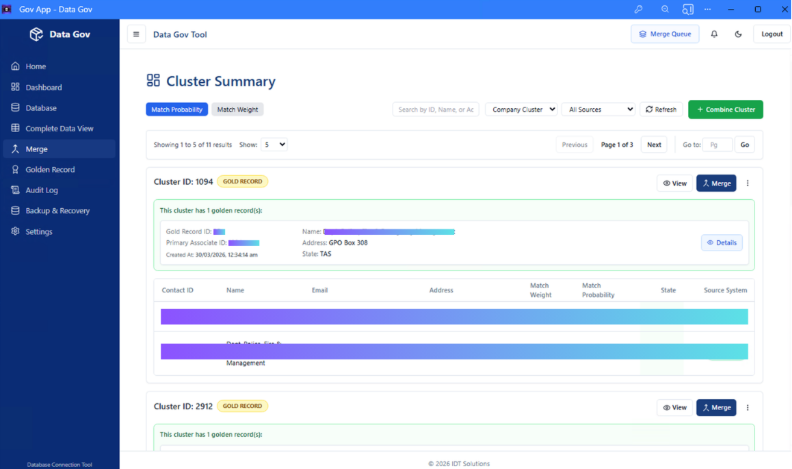Click the Match Weight column header
The image size is (792, 469).
(x=540, y=290)
